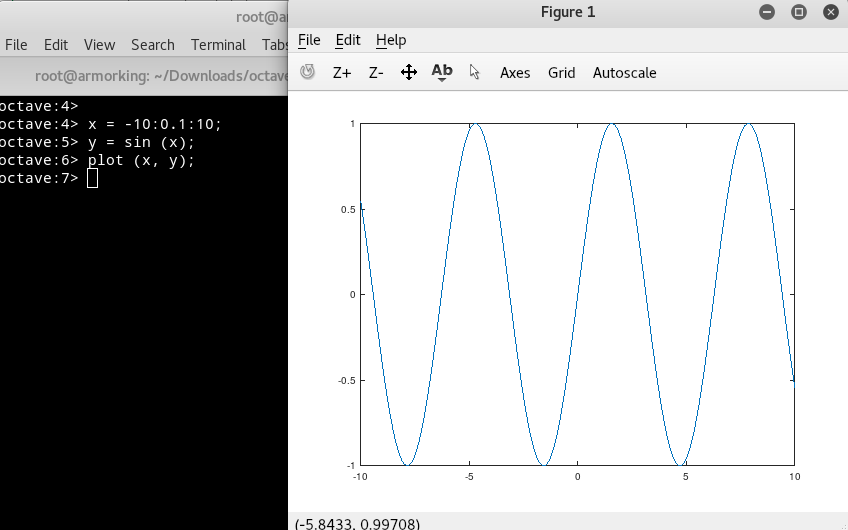Choose the arrow pointer select tool
Screen dimensions: 848x530
click(x=475, y=72)
